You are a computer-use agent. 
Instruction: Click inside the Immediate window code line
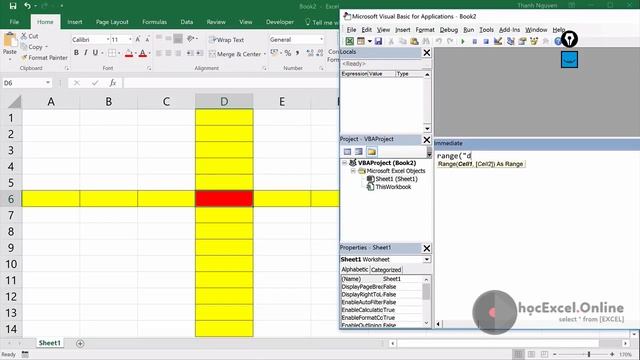click(454, 156)
